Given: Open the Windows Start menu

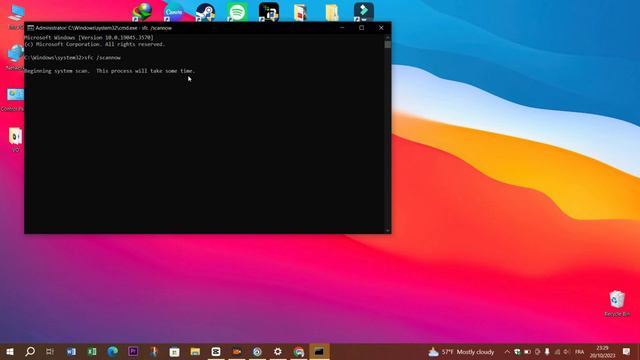Looking at the screenshot, I should tap(10, 351).
